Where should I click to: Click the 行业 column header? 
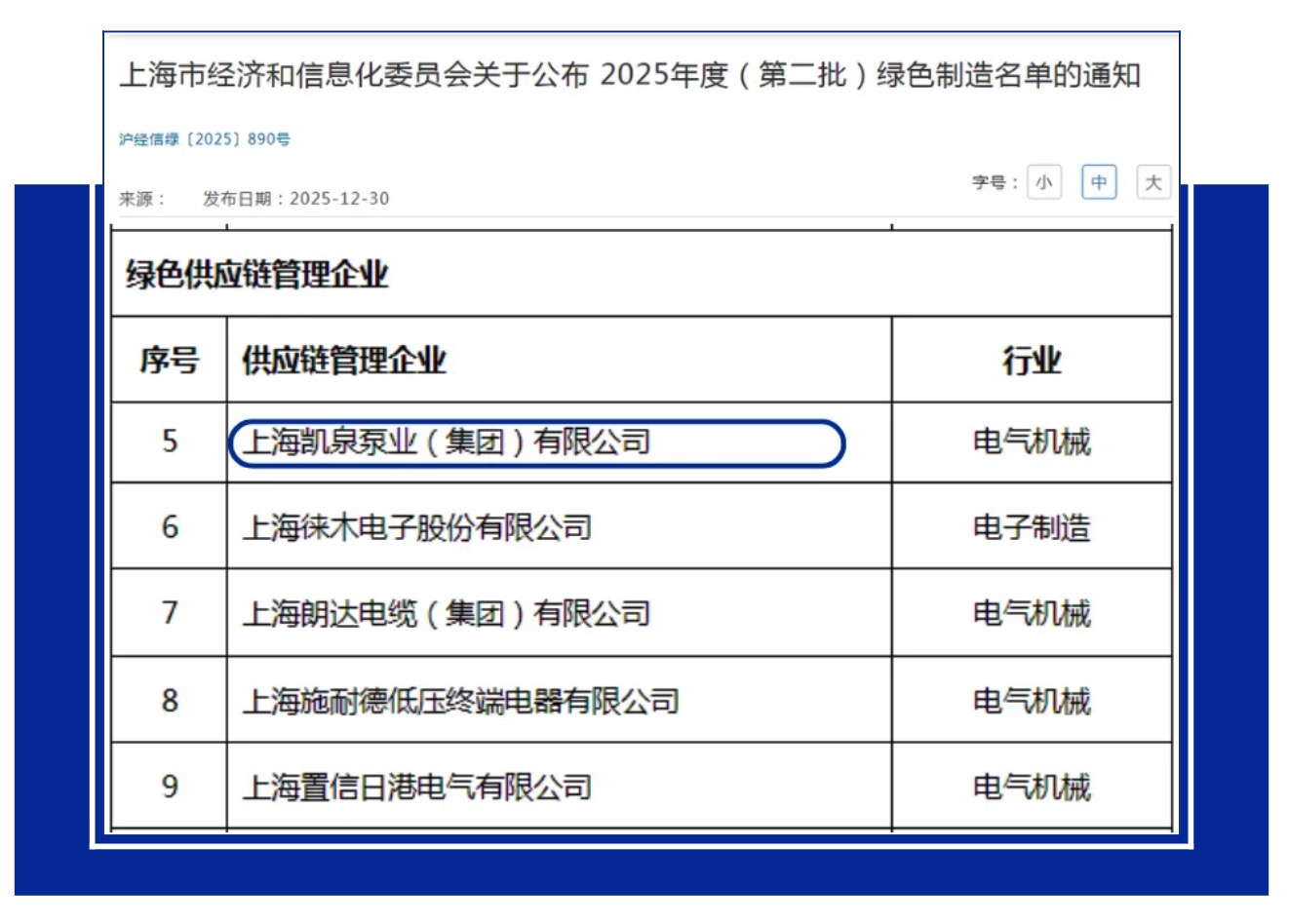click(1031, 361)
